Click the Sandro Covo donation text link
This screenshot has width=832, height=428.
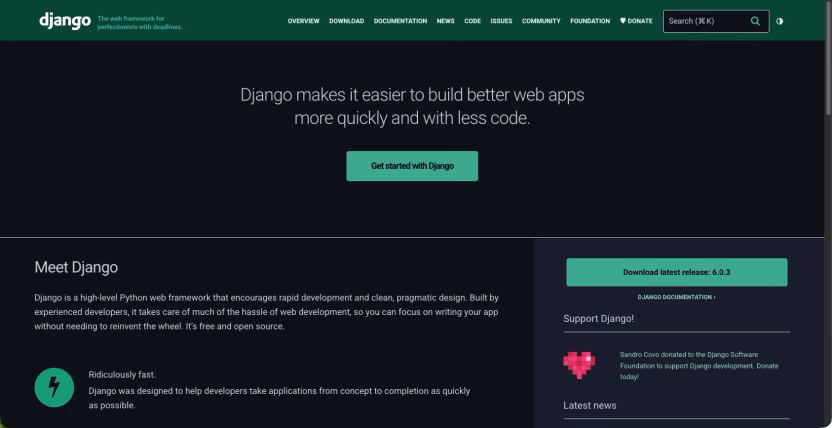(699, 365)
